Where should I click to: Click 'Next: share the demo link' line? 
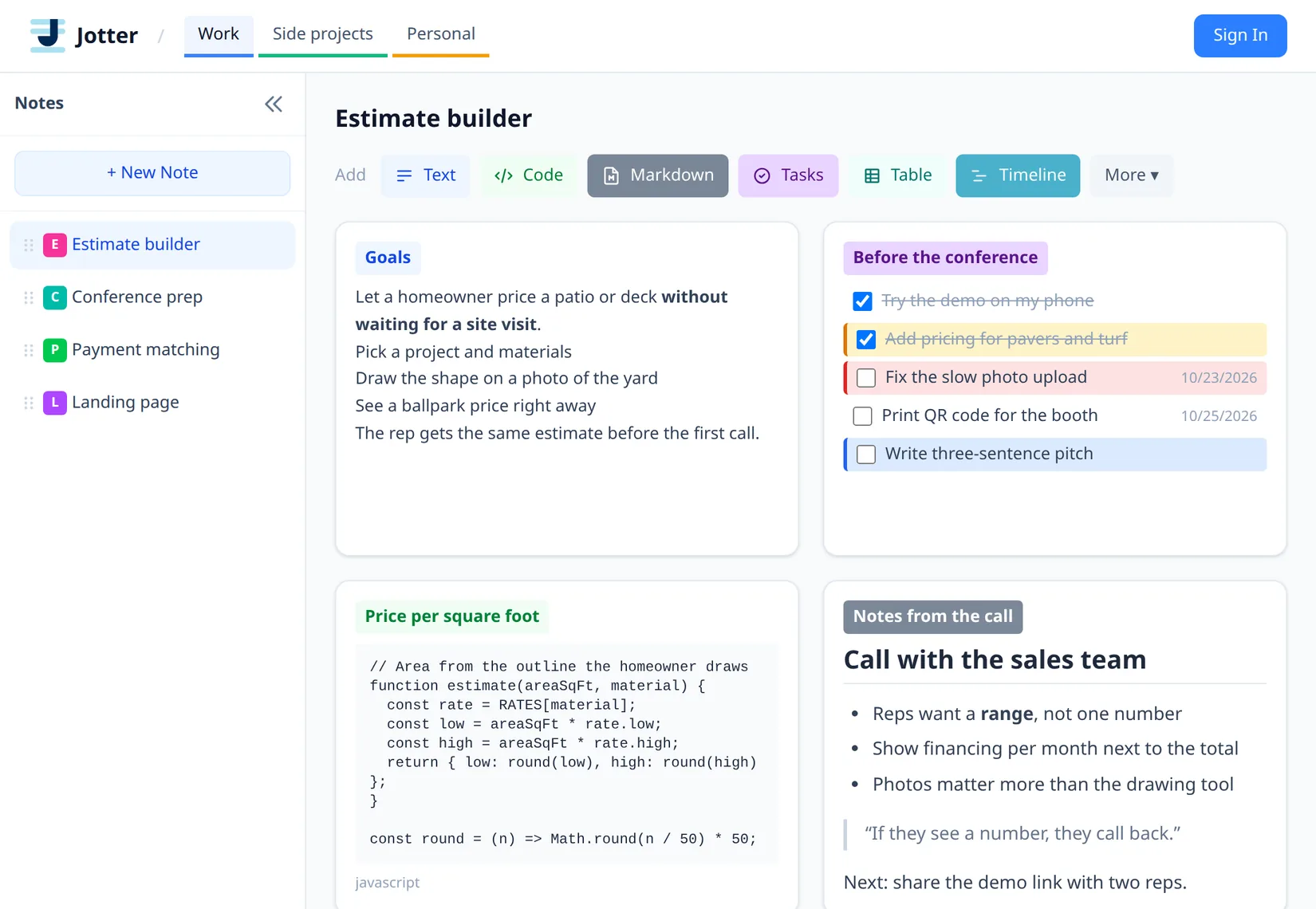point(1015,883)
